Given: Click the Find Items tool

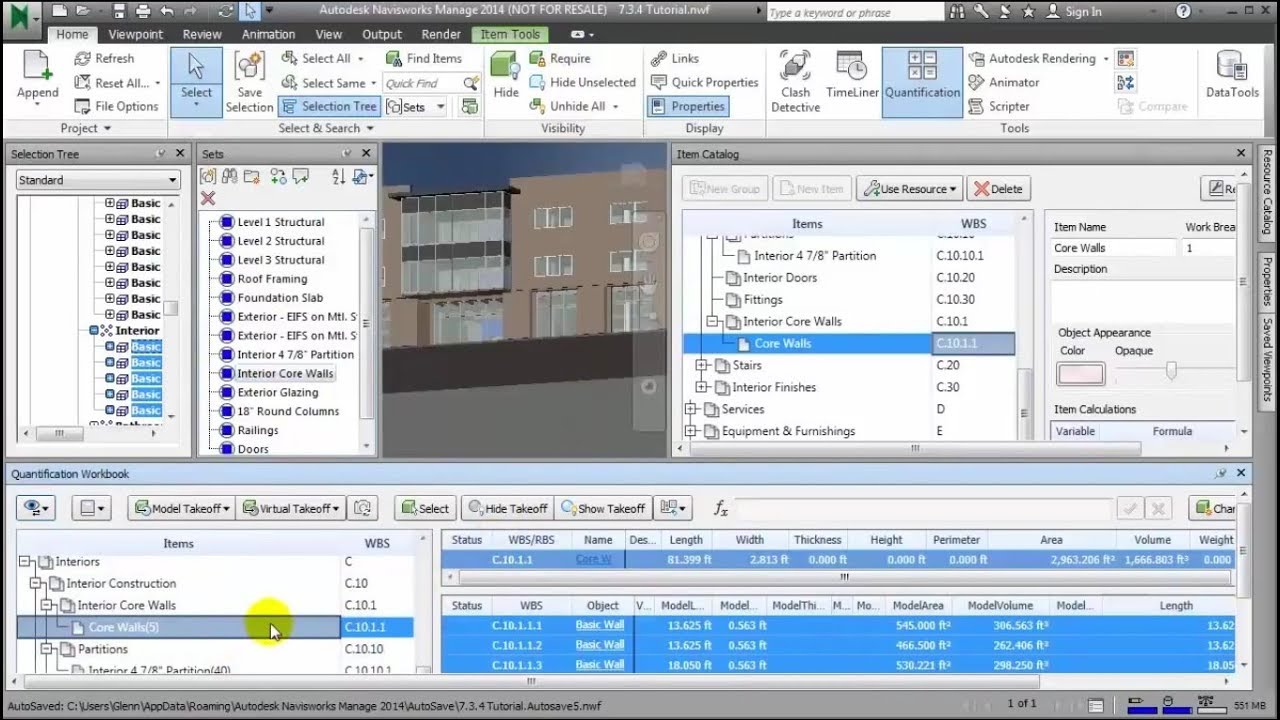Looking at the screenshot, I should coord(424,59).
